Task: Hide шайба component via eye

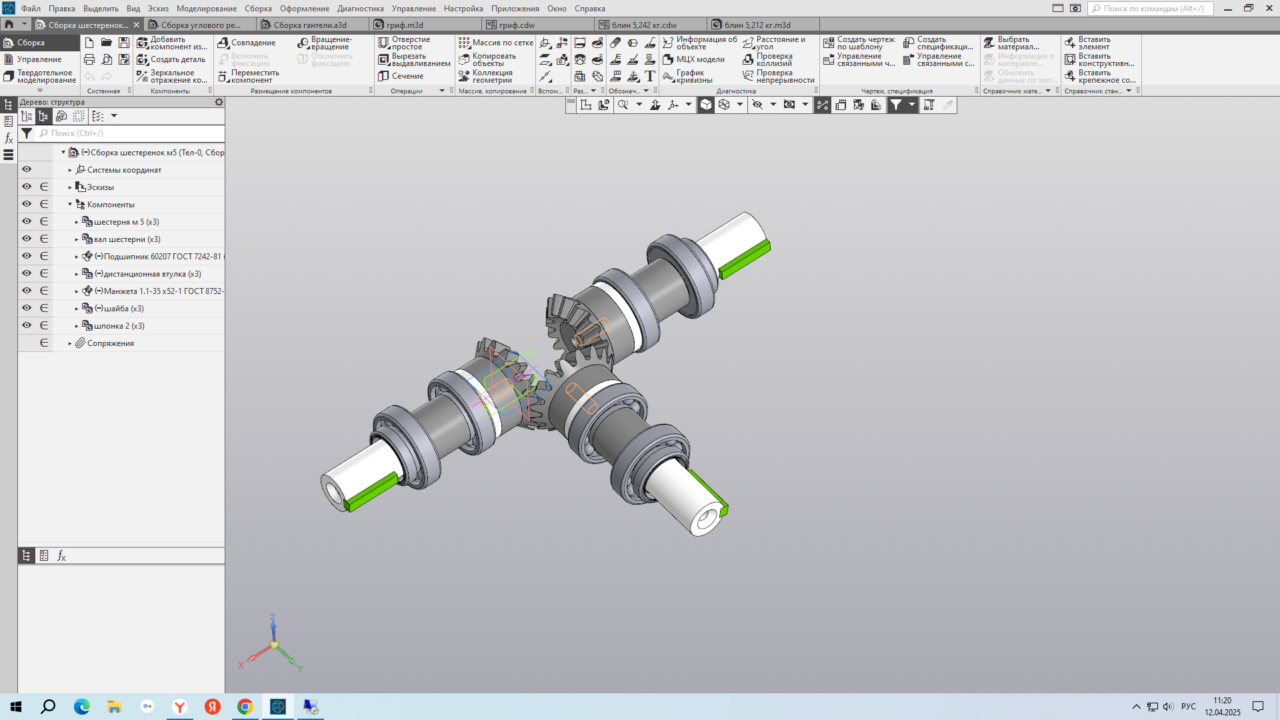Action: pos(27,308)
